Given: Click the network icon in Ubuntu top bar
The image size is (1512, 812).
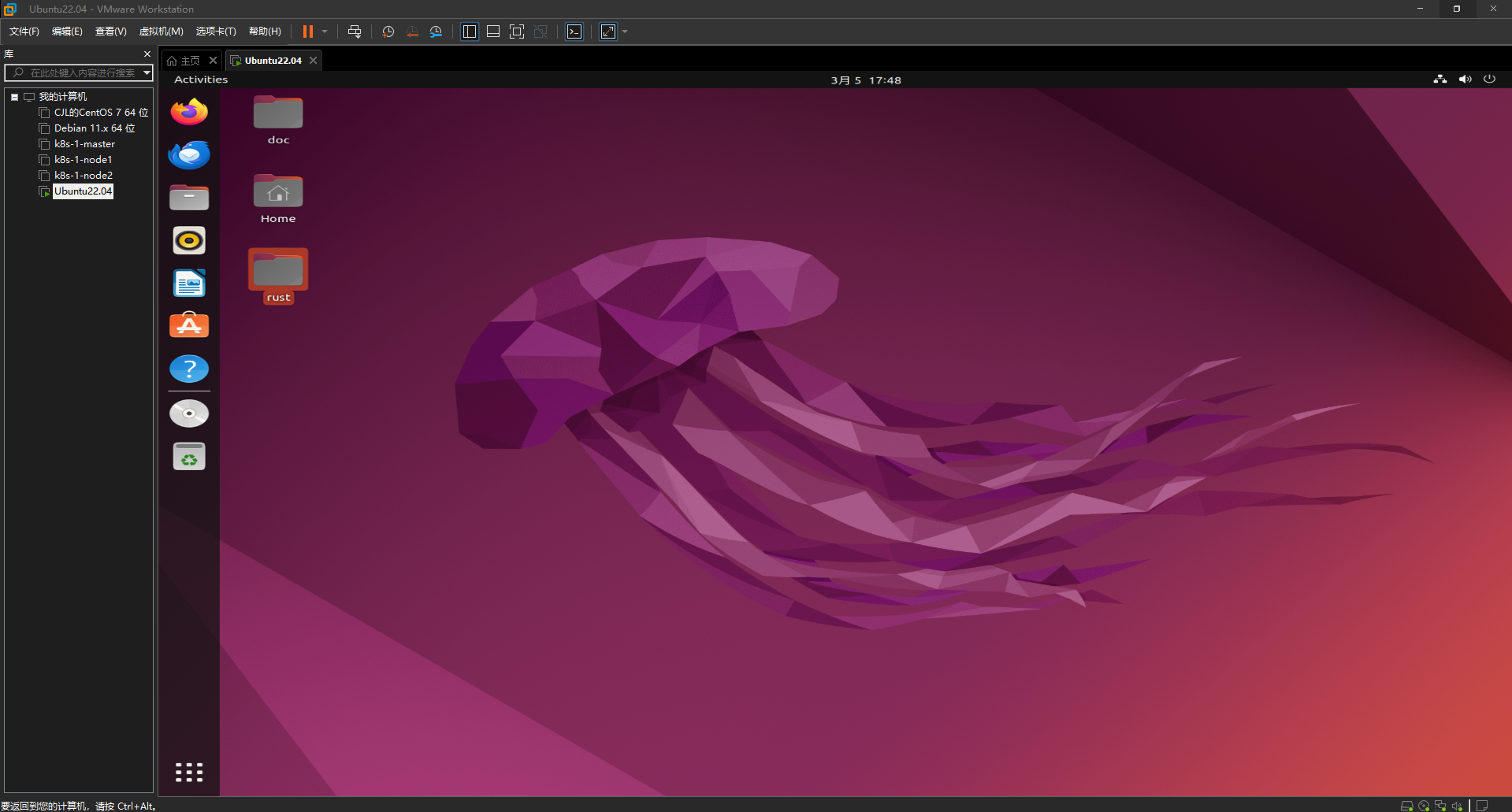Looking at the screenshot, I should [1440, 79].
